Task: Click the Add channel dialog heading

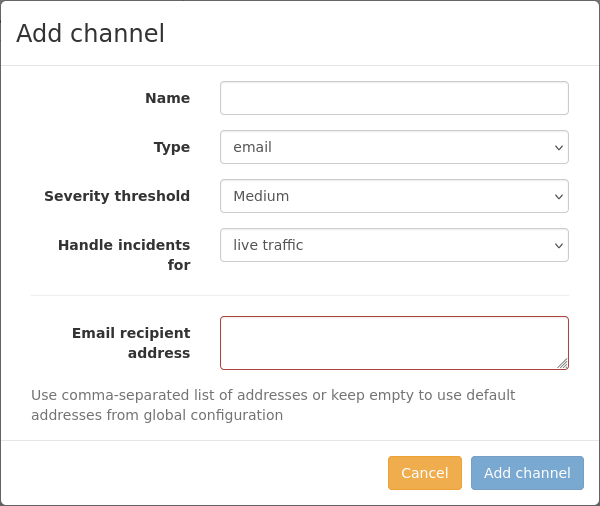Action: [90, 33]
